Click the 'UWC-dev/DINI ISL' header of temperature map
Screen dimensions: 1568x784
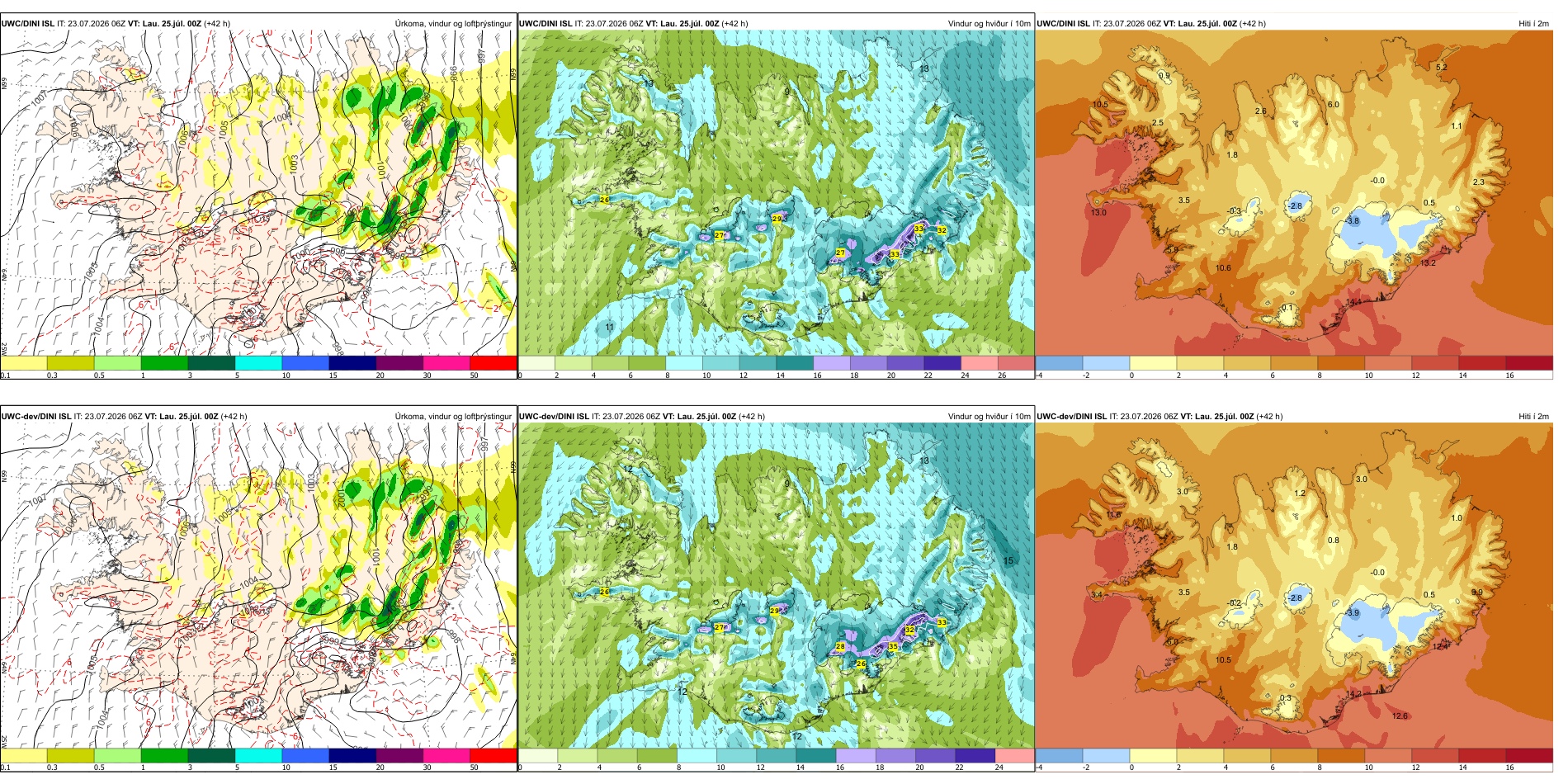(x=1071, y=417)
